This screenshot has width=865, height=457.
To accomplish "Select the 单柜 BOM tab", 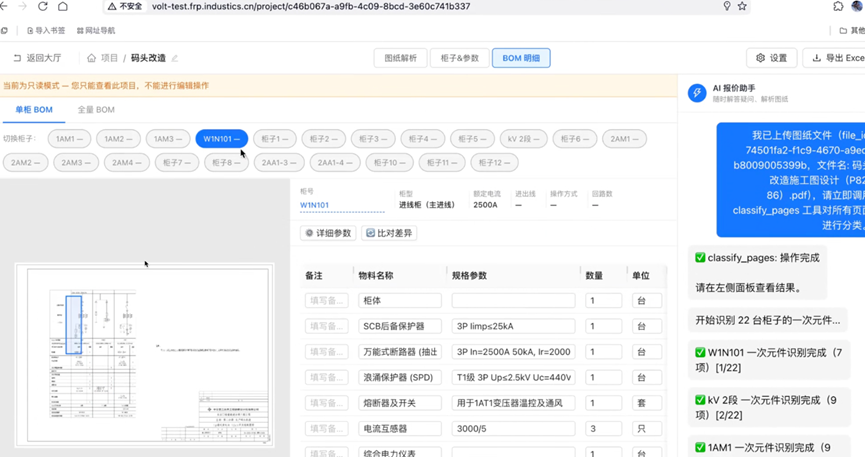I will click(34, 110).
